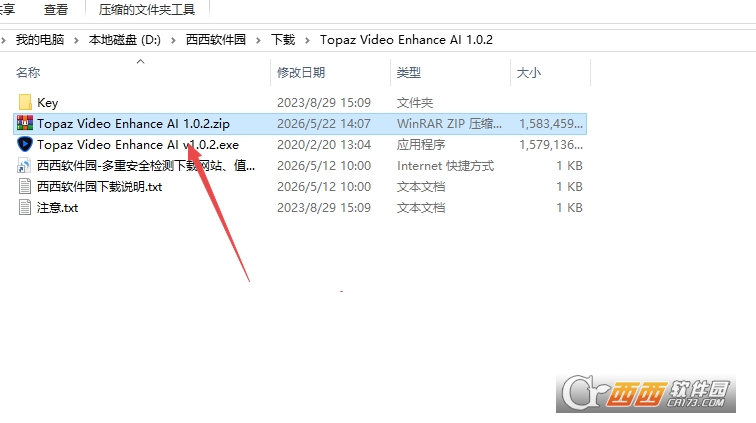This screenshot has height=423, width=756.
Task: Expand the chevron after 本地磁盘 (D:)
Action: point(174,40)
